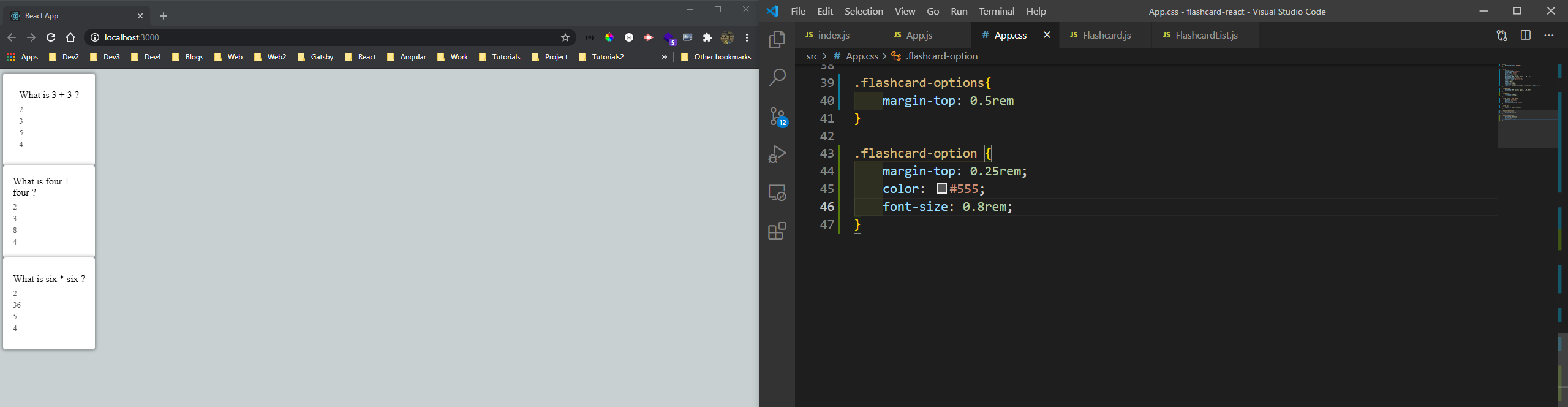The height and width of the screenshot is (407, 1568).
Task: Click answer option 36 in the flashcard
Action: coord(17,305)
